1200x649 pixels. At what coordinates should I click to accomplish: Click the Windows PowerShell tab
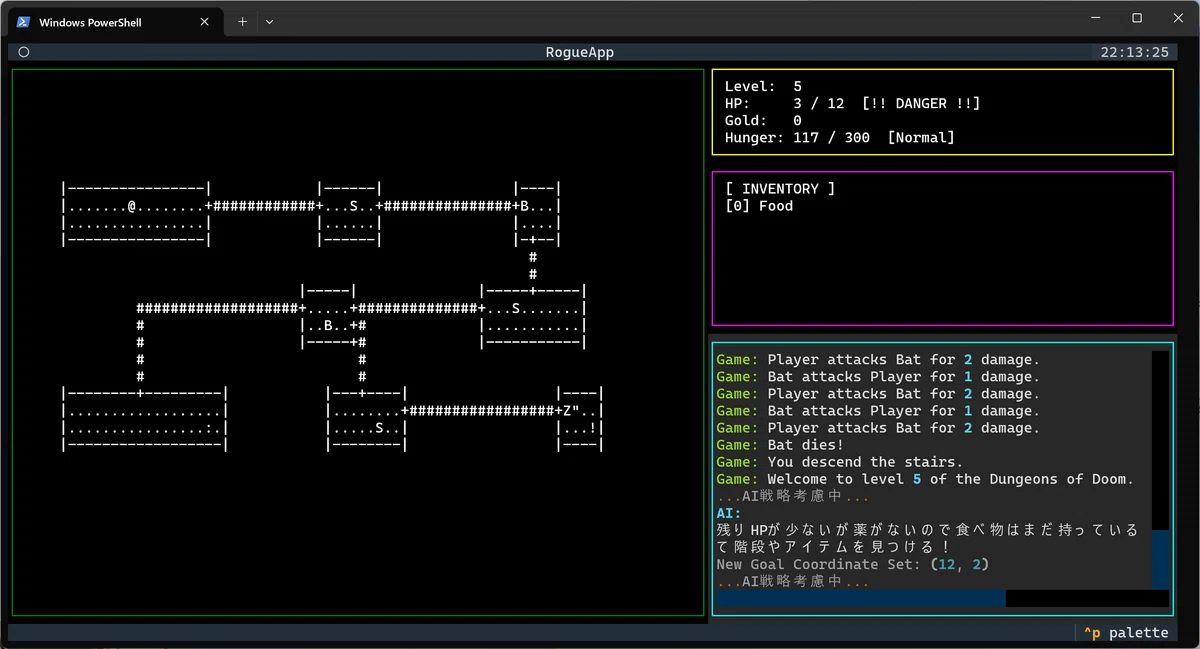coord(115,21)
